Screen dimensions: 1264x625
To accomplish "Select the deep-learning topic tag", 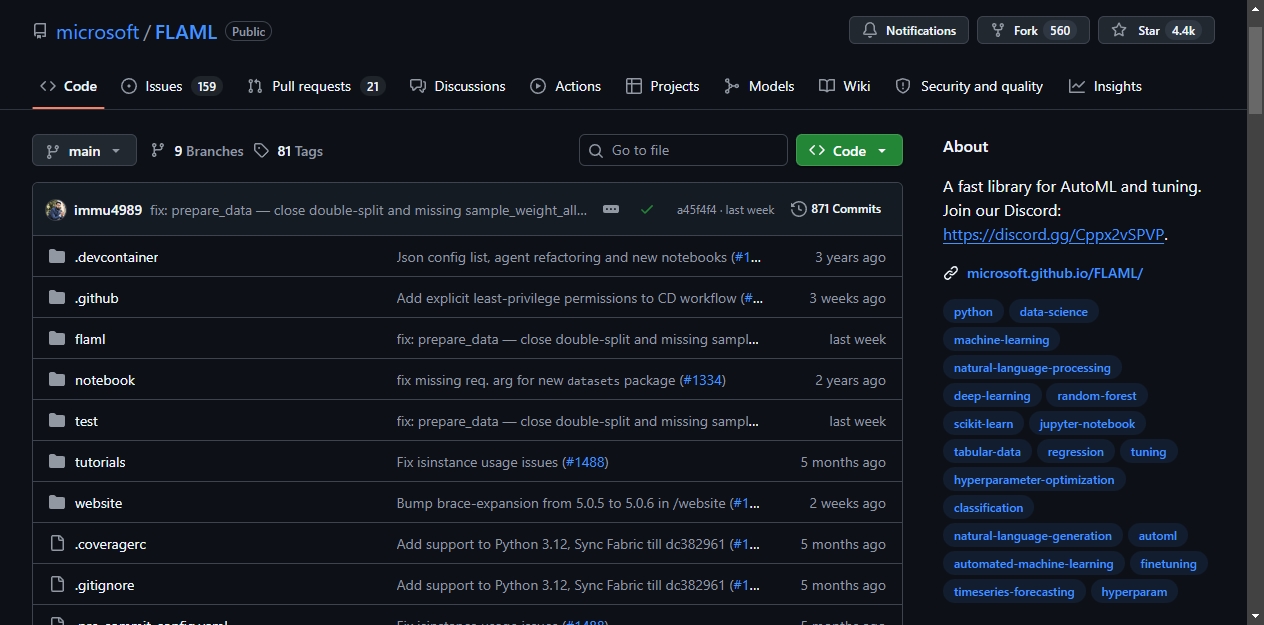I will click(992, 396).
